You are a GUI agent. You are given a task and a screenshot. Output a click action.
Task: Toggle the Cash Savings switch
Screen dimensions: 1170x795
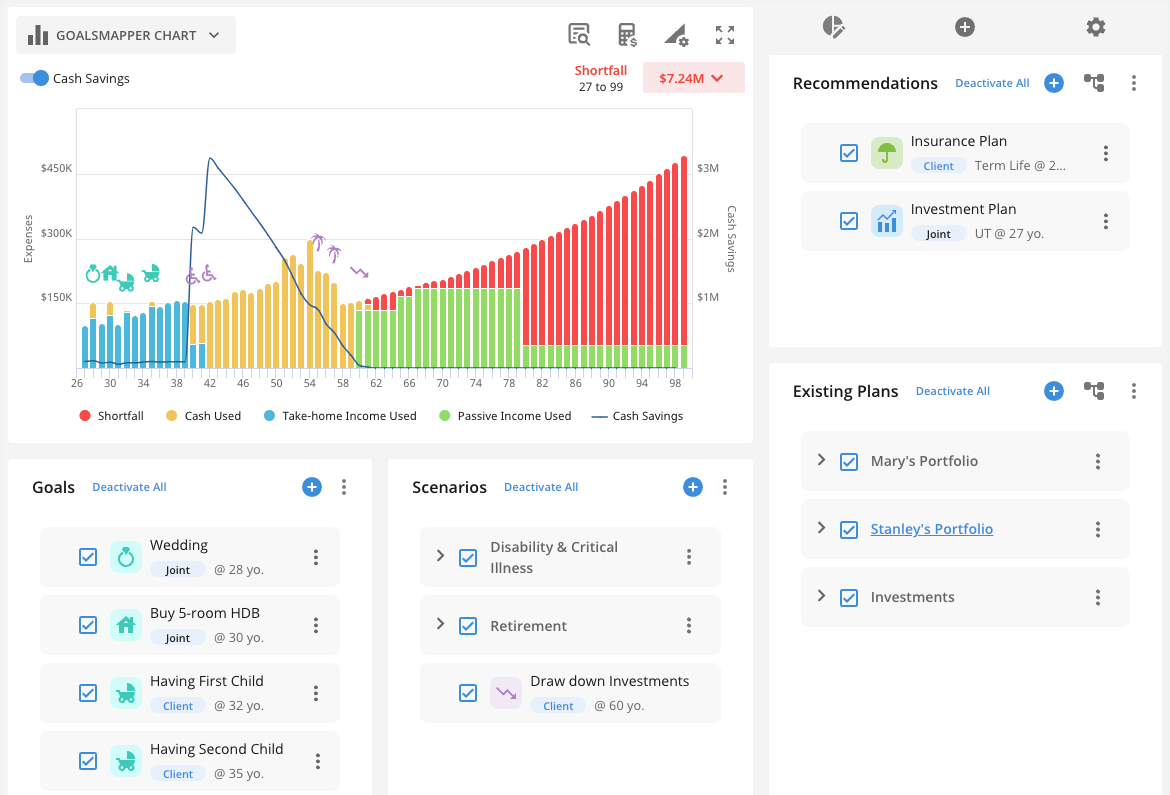tap(35, 78)
